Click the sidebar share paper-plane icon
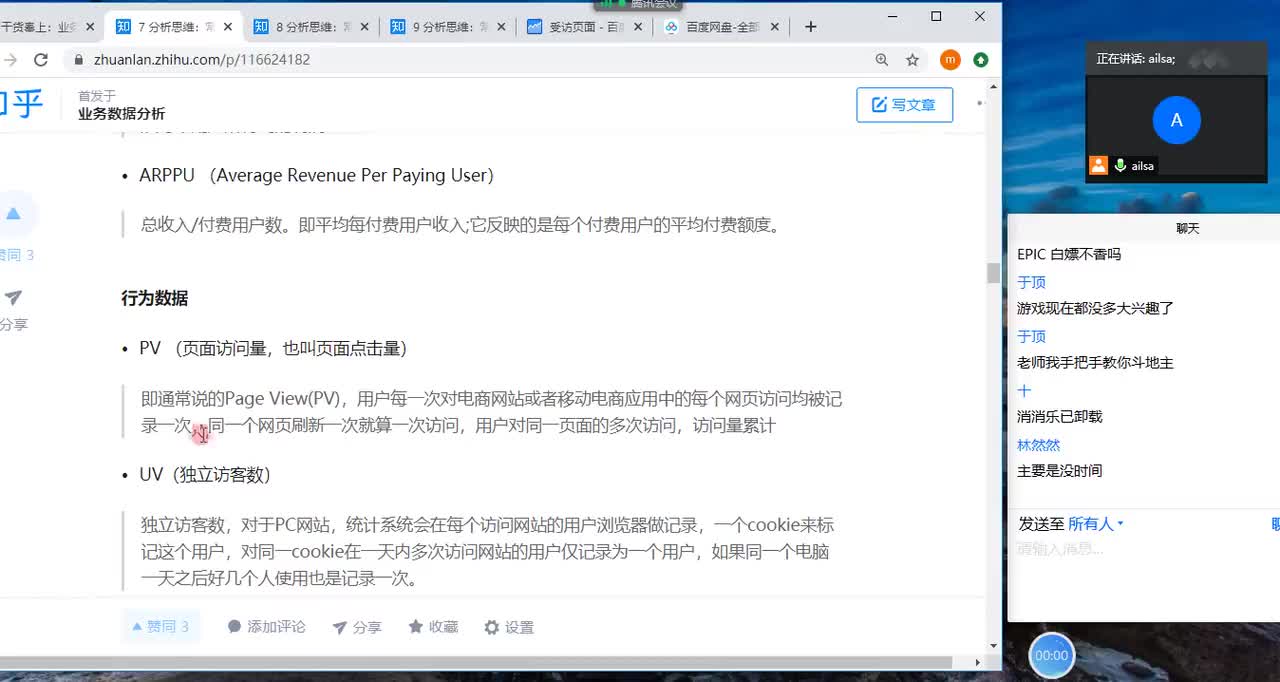Screen dimensions: 1280x682 click(13, 297)
